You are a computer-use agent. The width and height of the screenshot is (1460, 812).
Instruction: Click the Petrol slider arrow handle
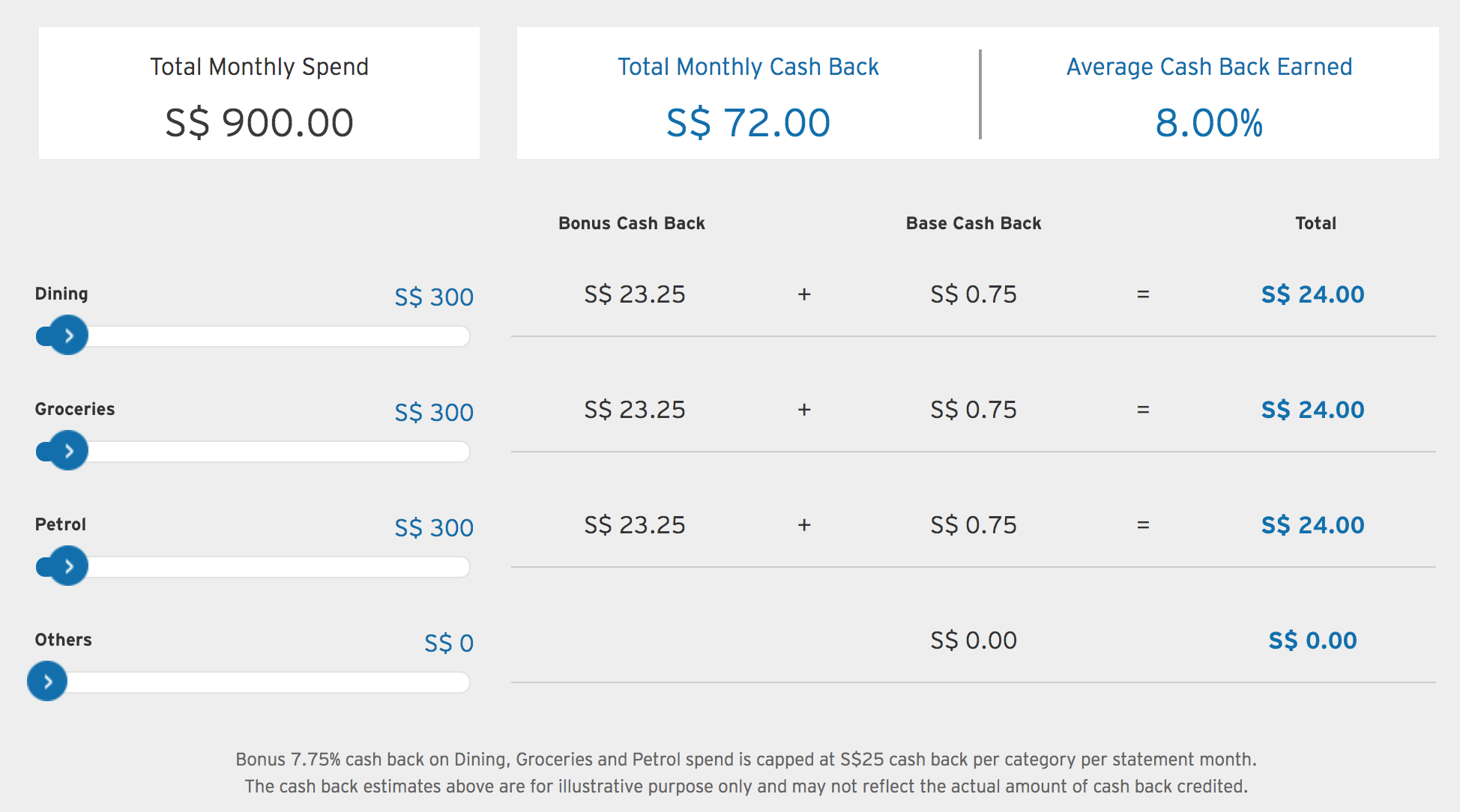tap(68, 566)
